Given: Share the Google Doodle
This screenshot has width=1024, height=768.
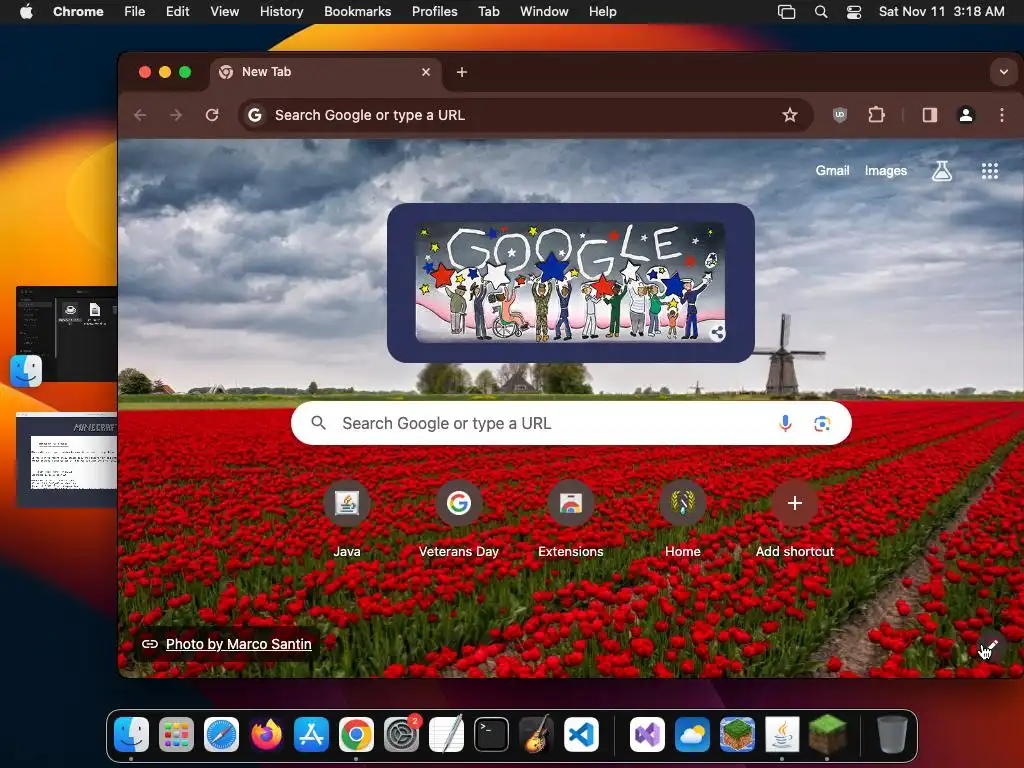Looking at the screenshot, I should (717, 332).
